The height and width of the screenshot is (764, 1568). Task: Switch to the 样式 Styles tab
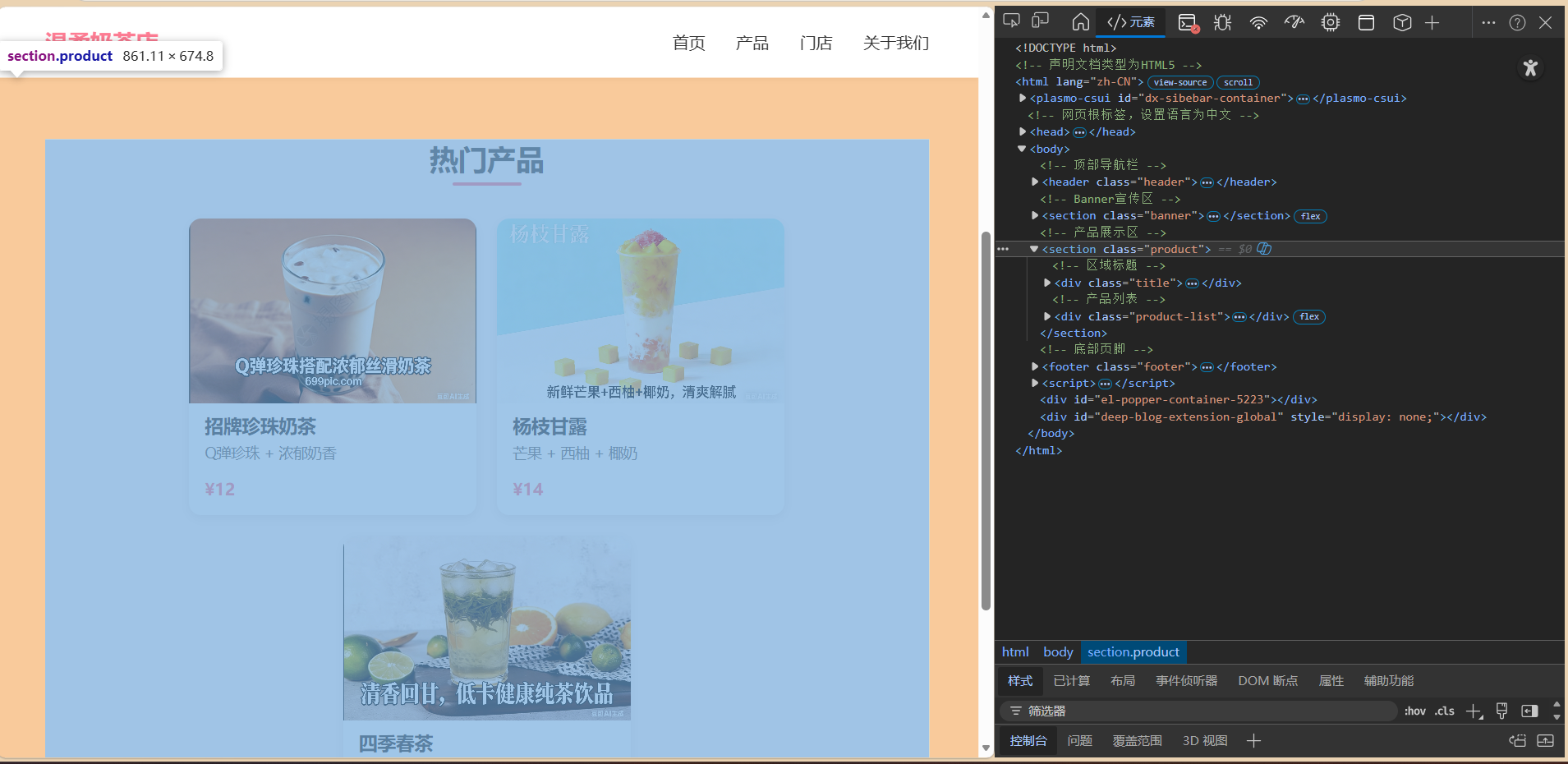[1020, 680]
